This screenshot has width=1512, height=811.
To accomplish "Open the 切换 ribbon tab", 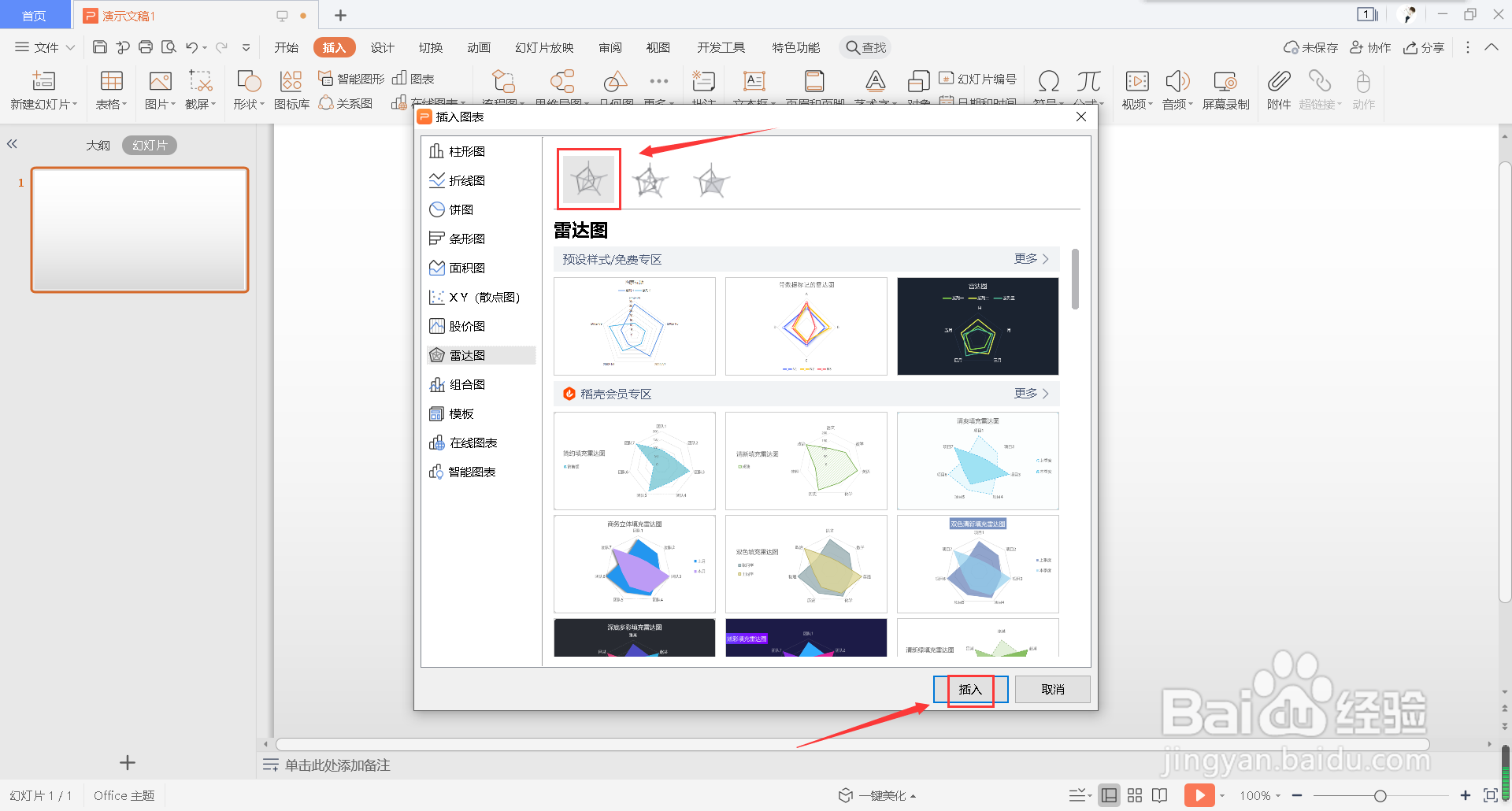I will pyautogui.click(x=430, y=47).
